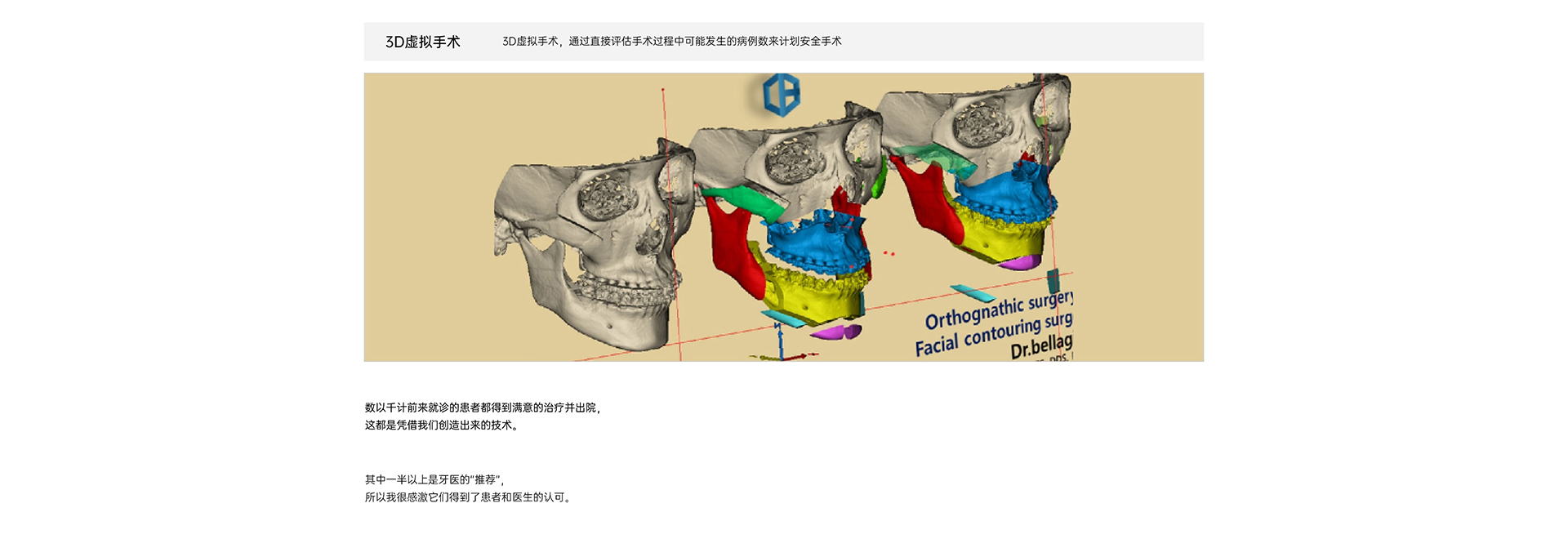
Task: Click the blue cube logo icon
Action: (781, 94)
